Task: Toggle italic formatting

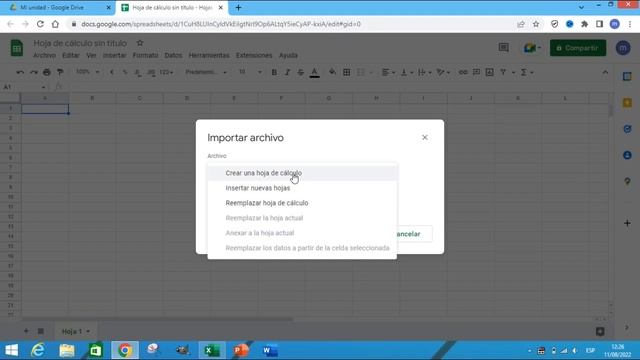Action: click(x=287, y=72)
